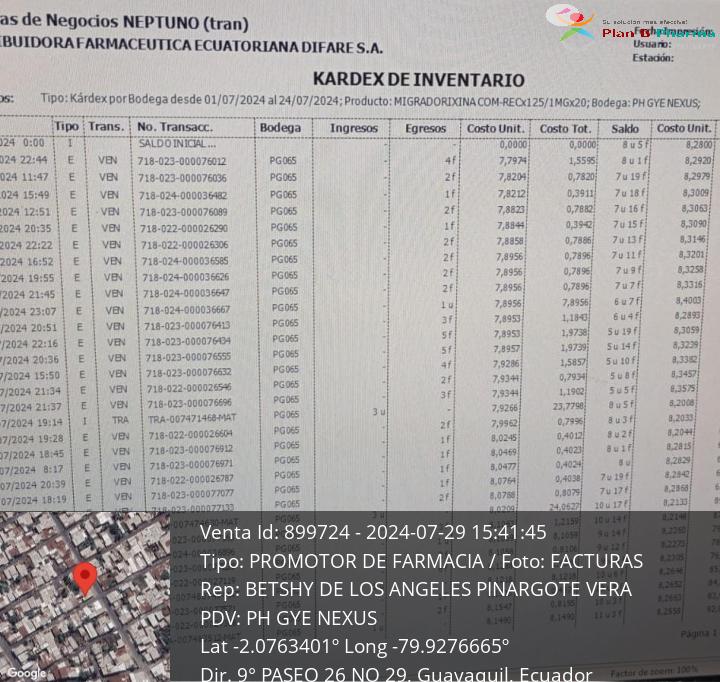Image resolution: width=720 pixels, height=682 pixels.
Task: Select transaction 718-022-000026306
Action: pos(185,245)
